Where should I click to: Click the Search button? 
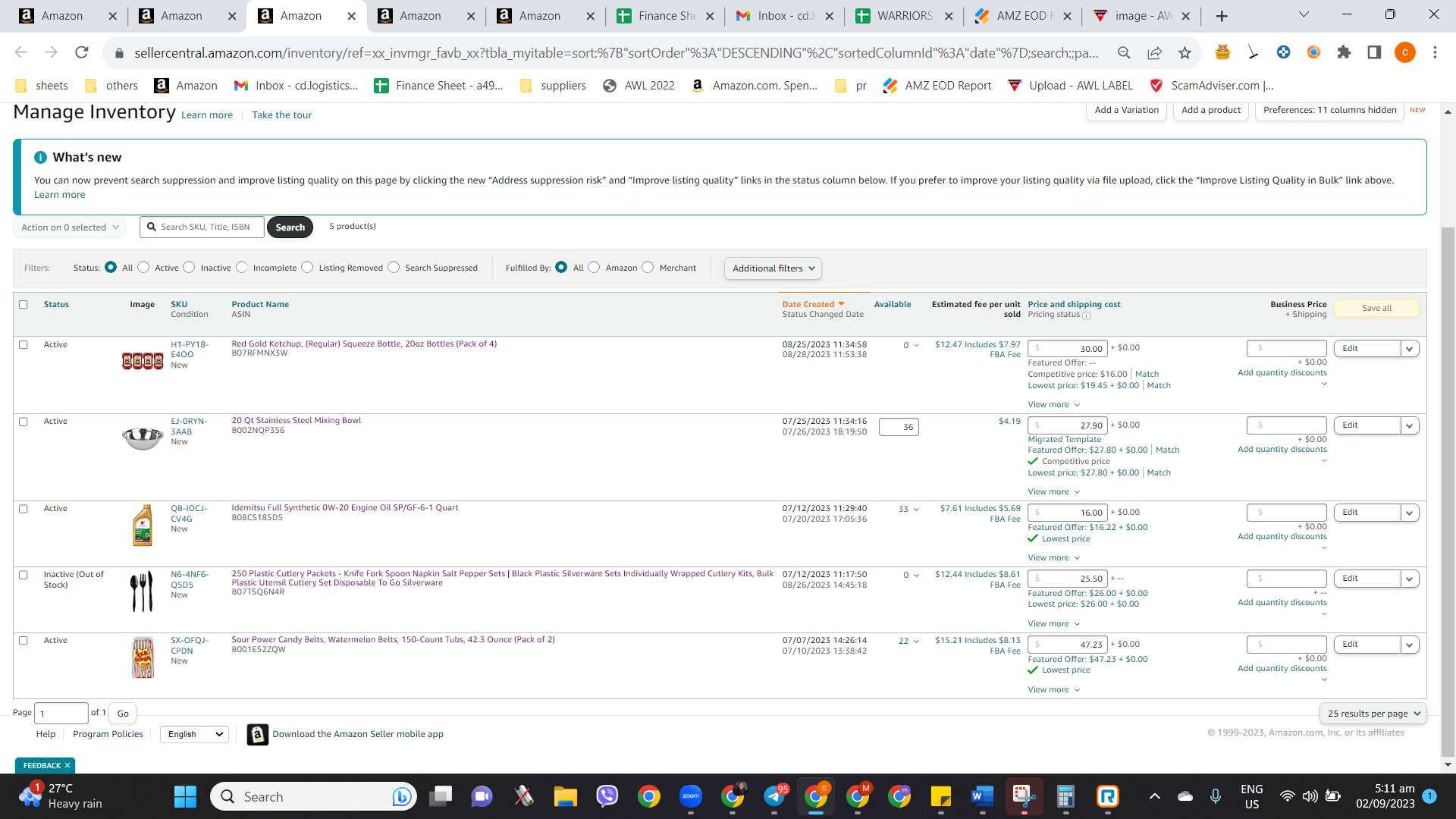tap(290, 227)
